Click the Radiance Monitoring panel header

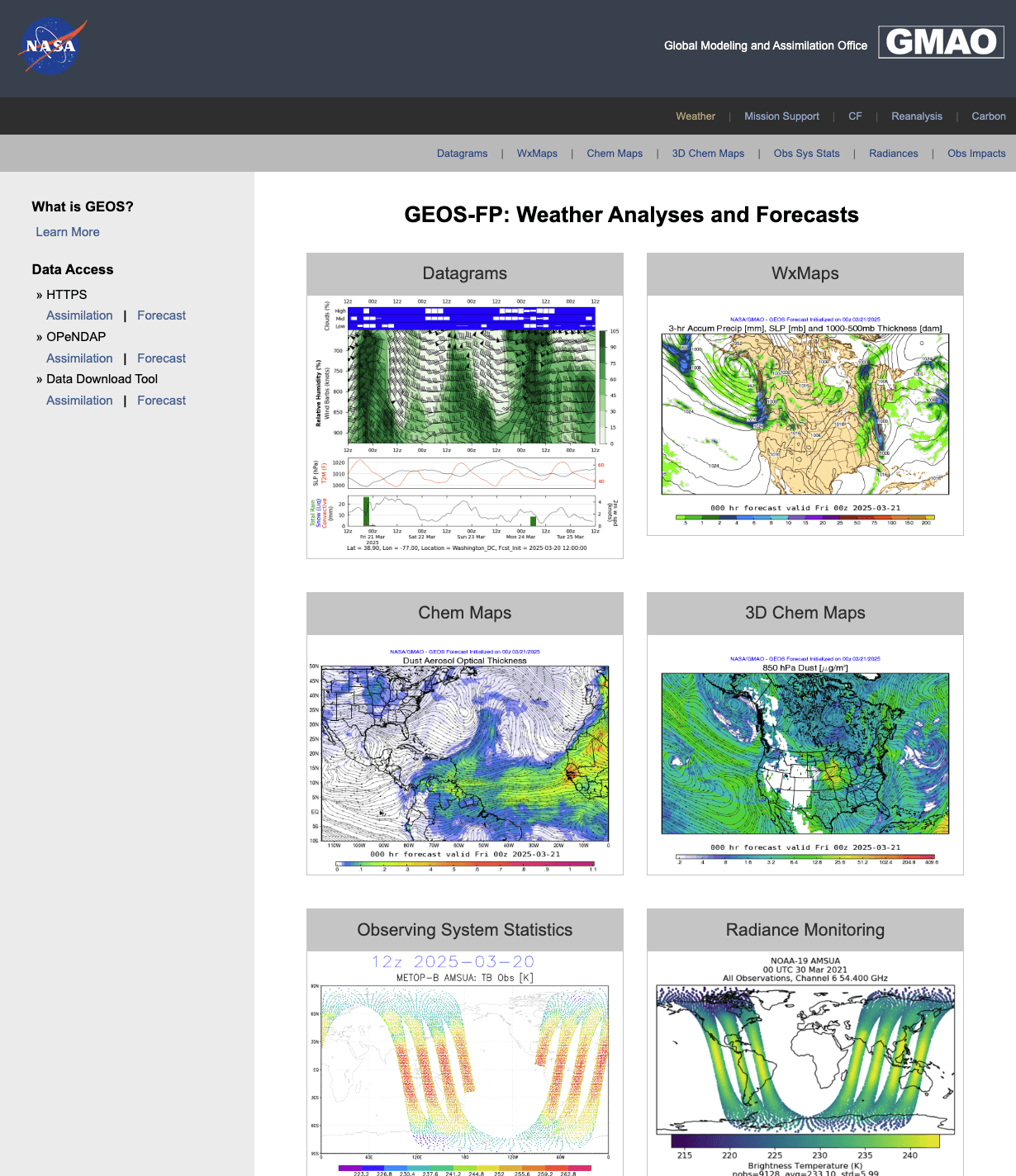pos(805,930)
